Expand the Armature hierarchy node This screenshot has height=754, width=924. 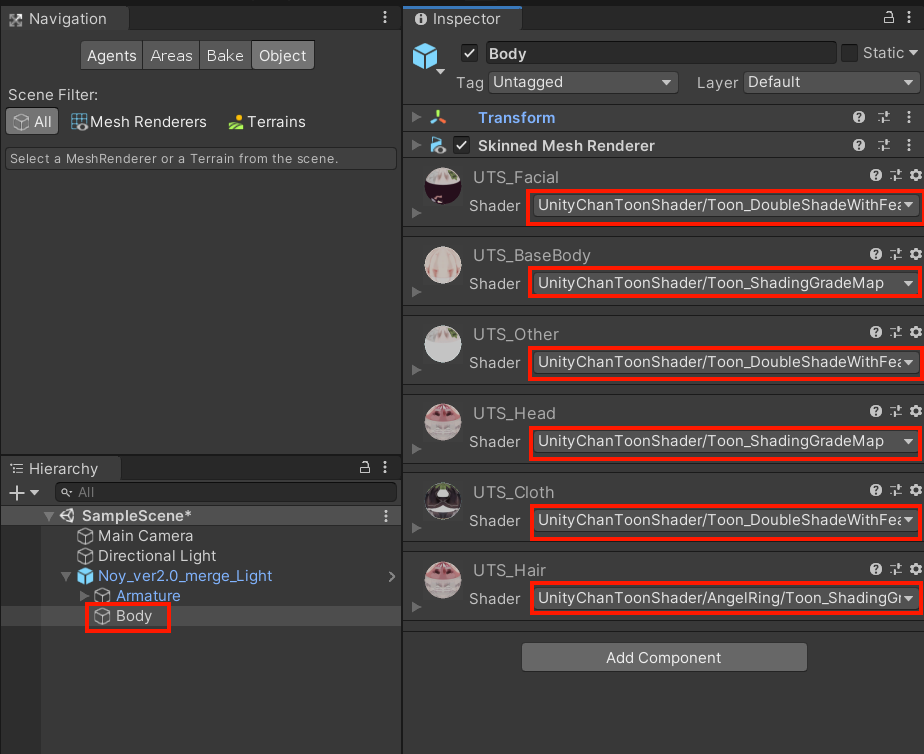pos(84,596)
